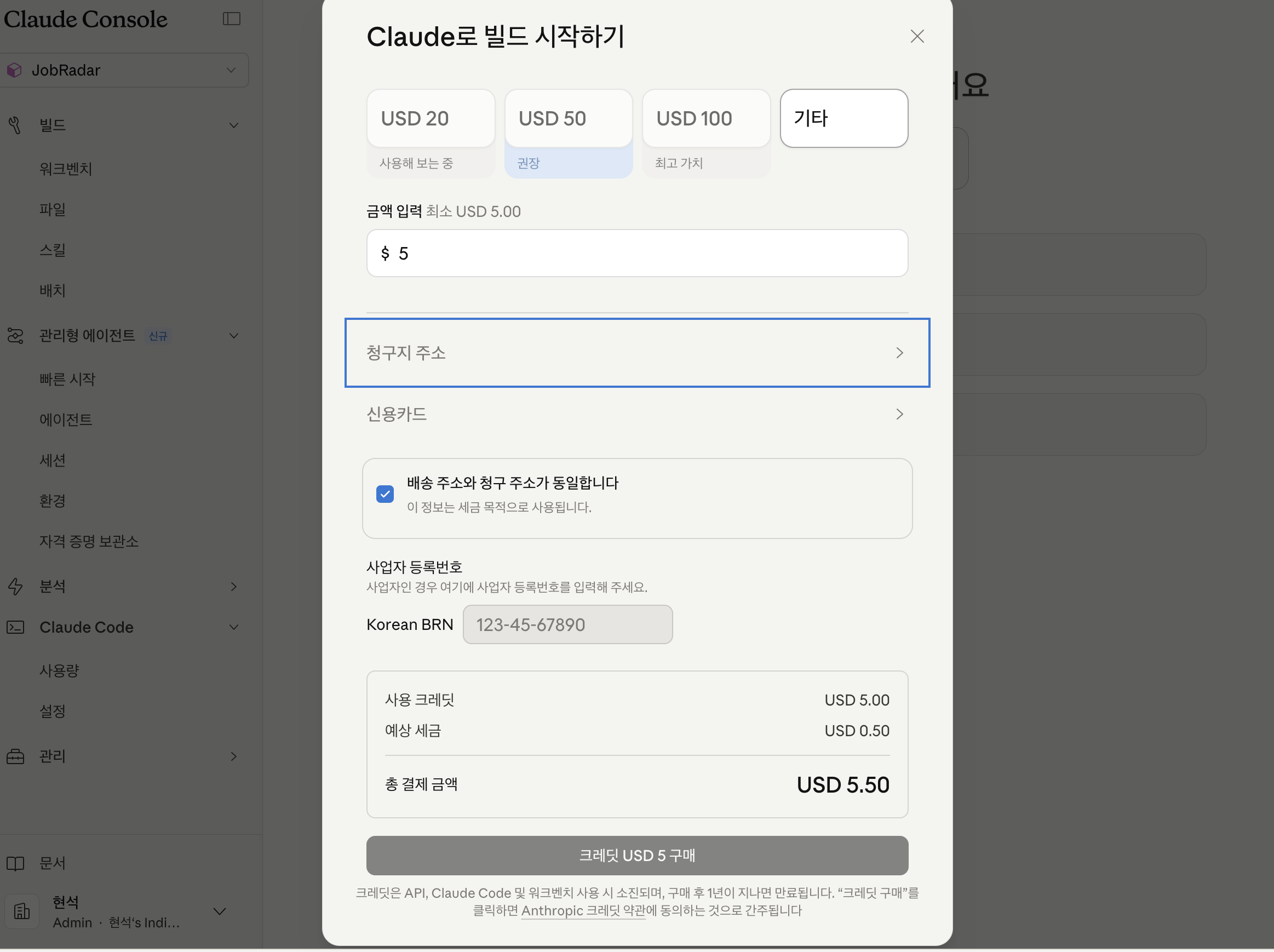Screen dimensions: 1274x952
Task: Click the JobRadar workspace cube icon
Action: coord(14,70)
